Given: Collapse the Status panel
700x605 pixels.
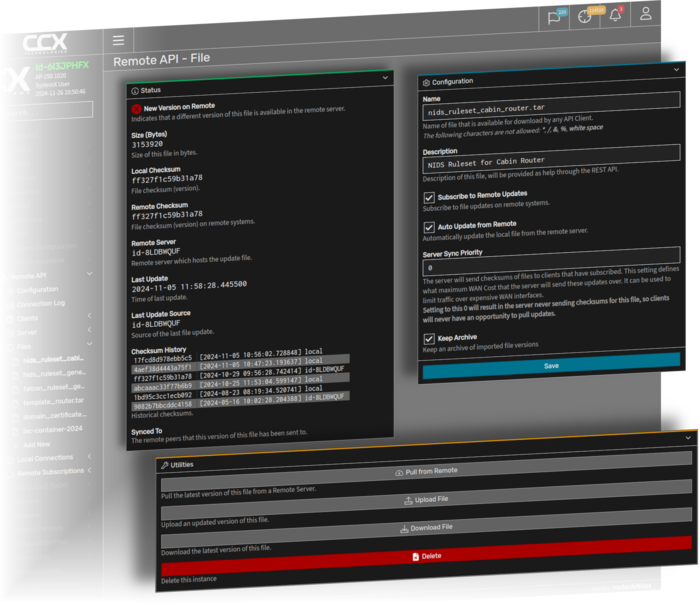Looking at the screenshot, I should pyautogui.click(x=385, y=78).
